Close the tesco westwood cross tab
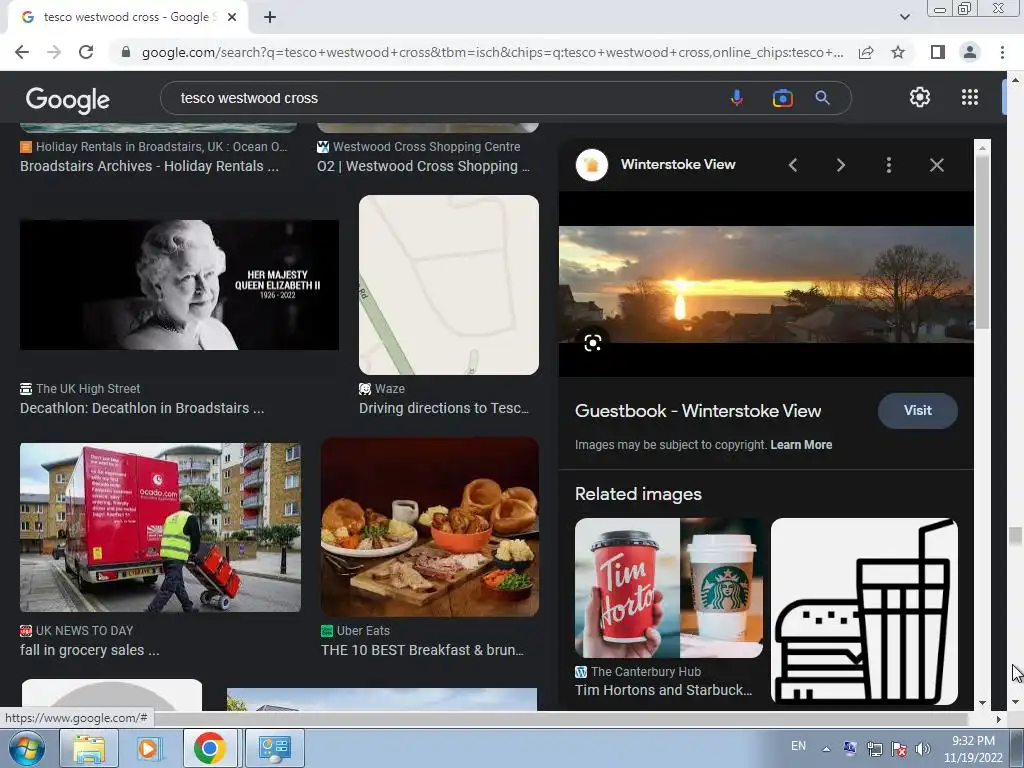 [232, 17]
